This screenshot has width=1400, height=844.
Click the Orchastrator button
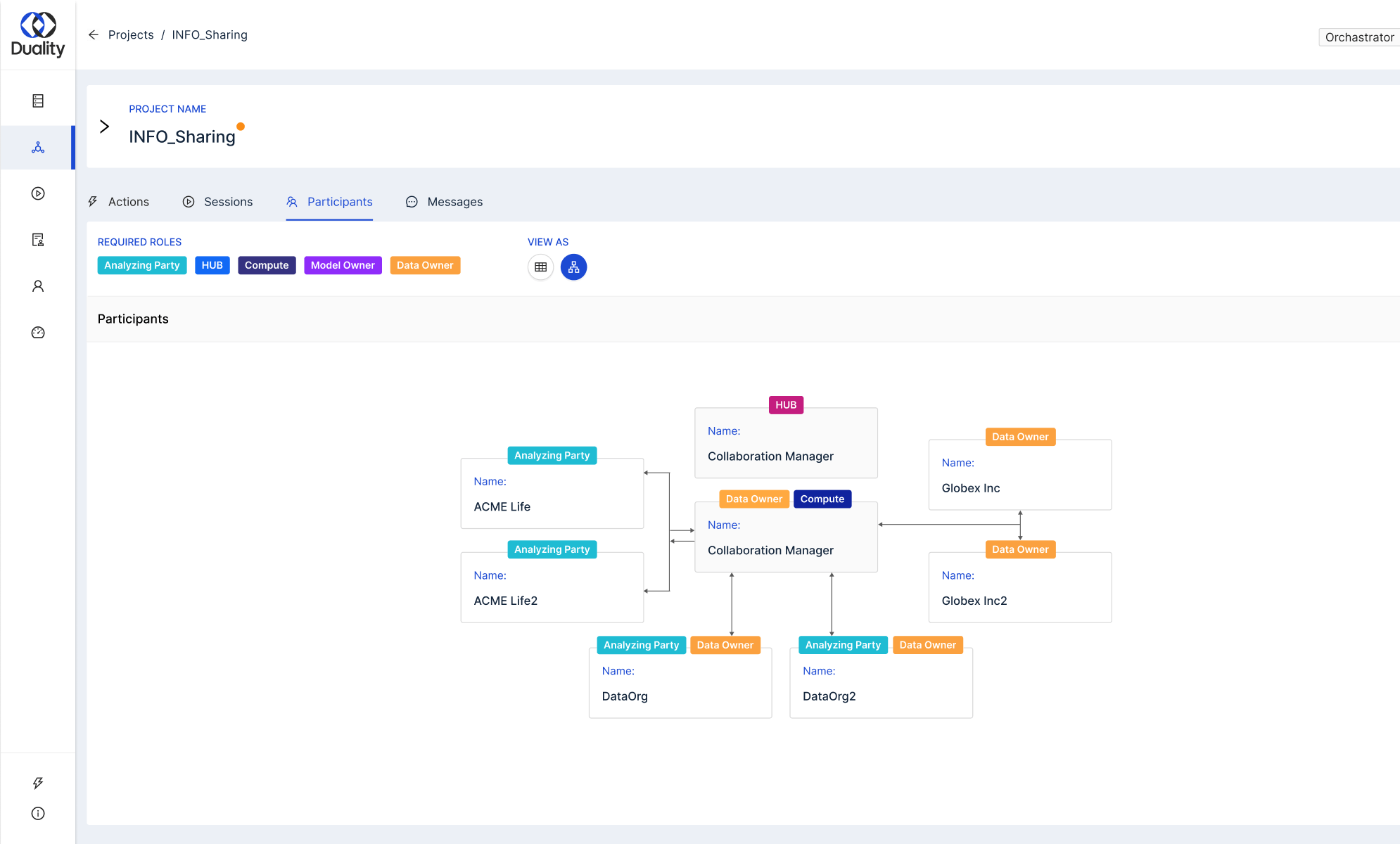click(x=1358, y=37)
